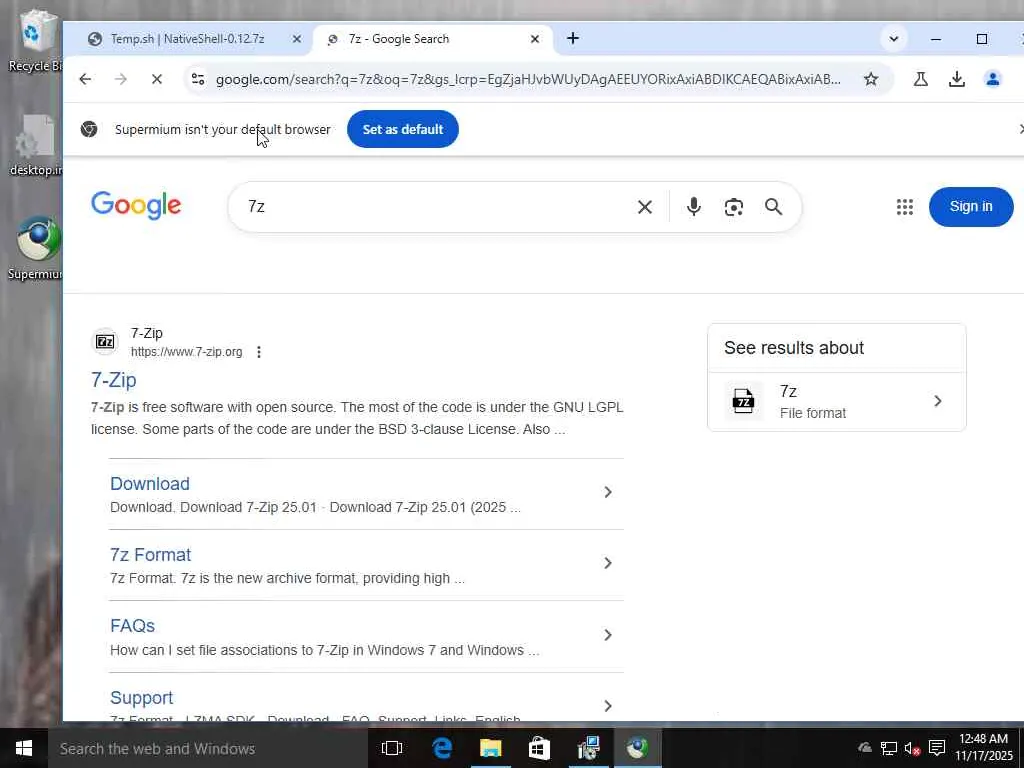Go back to the previous page

coord(85,79)
